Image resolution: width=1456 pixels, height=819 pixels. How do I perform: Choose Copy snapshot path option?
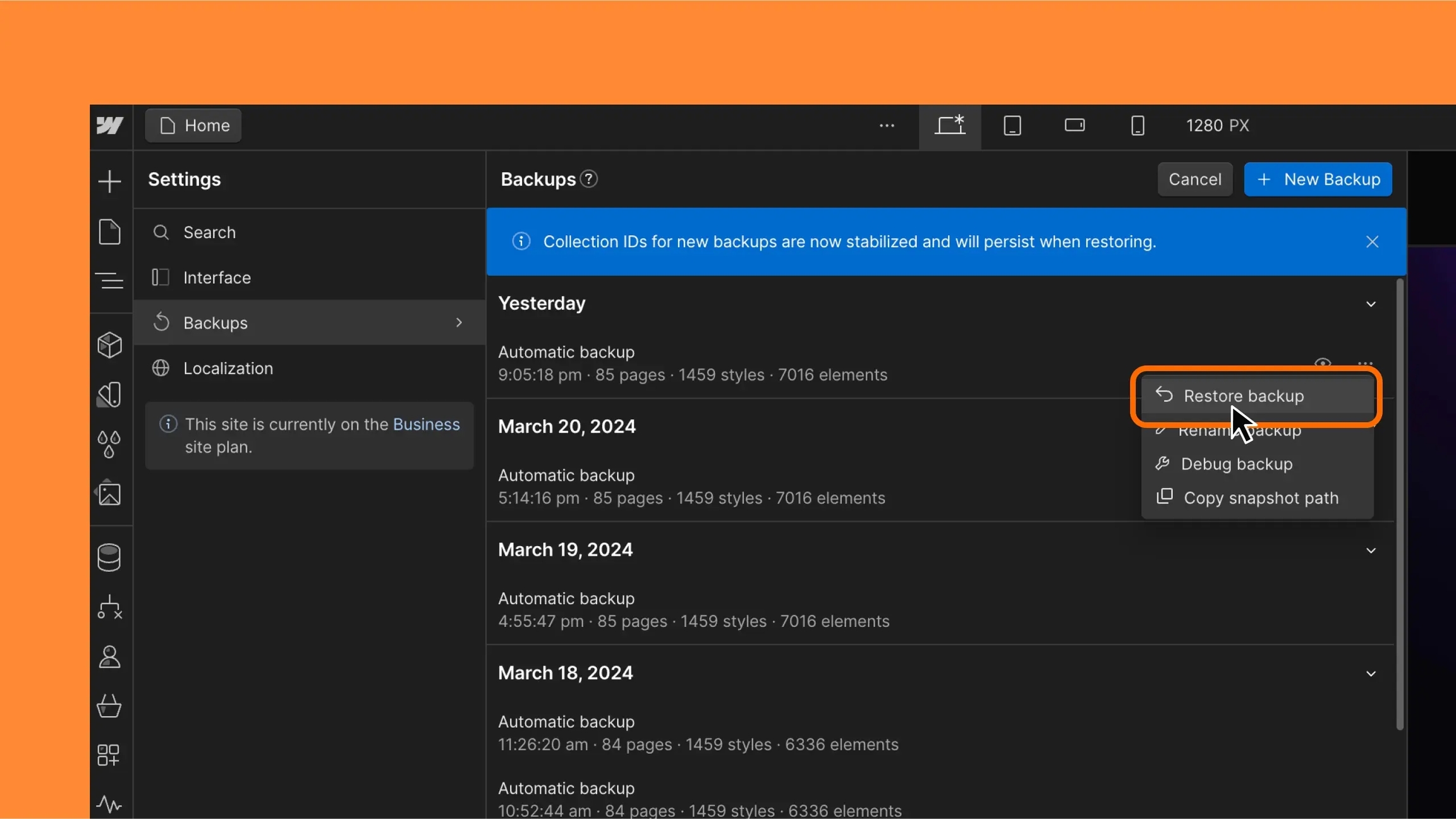(x=1260, y=498)
